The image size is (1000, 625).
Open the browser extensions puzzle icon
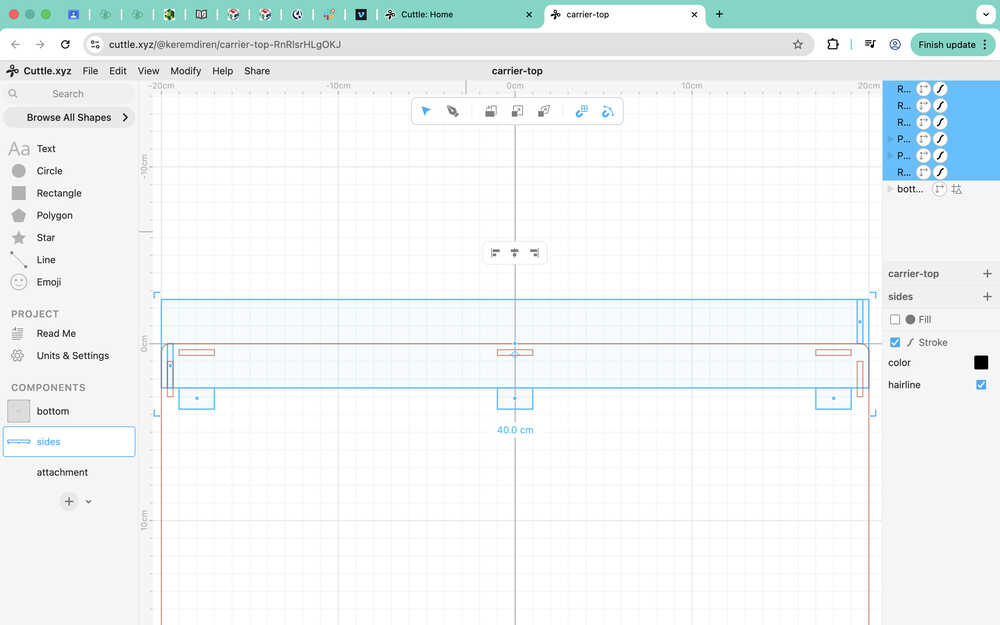tap(832, 45)
